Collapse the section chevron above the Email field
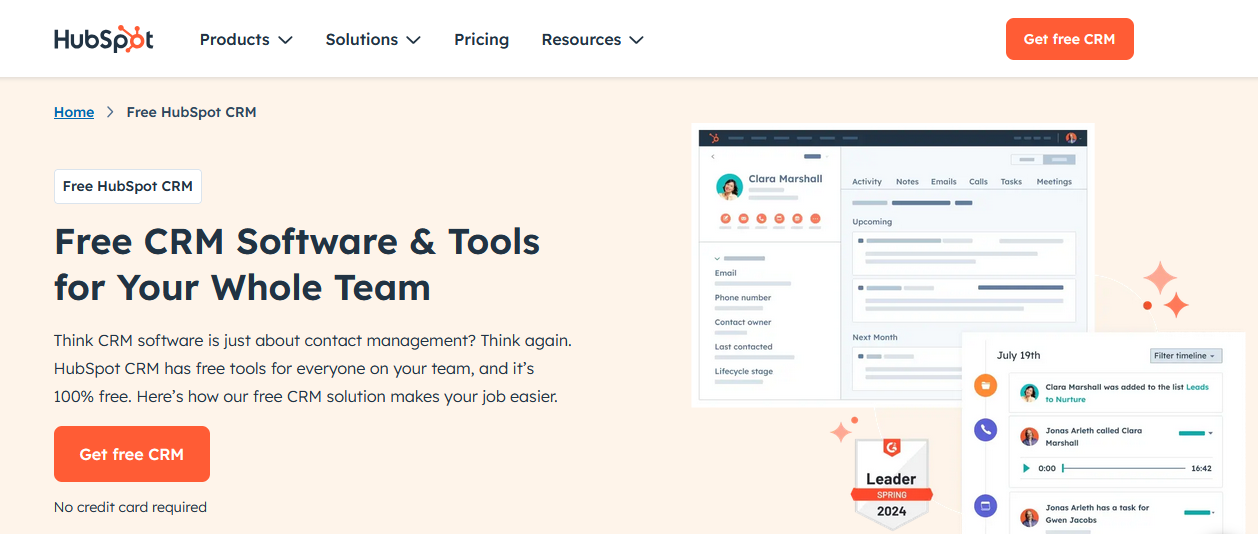Screen dimensions: 1258x534 717,259
